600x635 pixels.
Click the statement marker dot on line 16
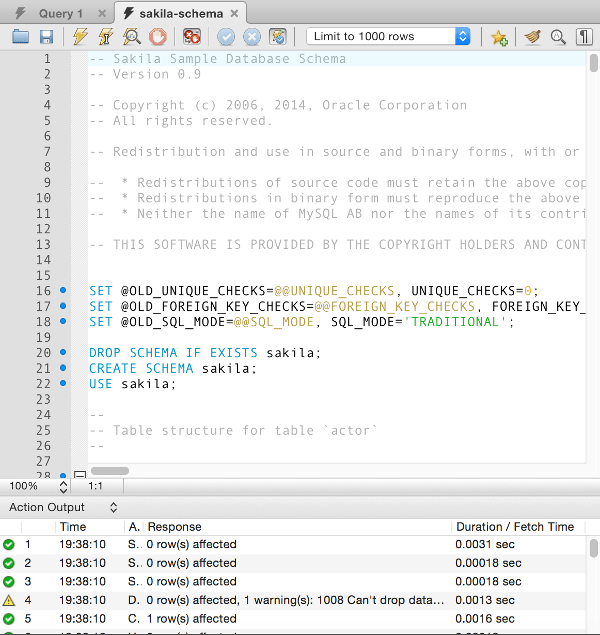(x=63, y=290)
